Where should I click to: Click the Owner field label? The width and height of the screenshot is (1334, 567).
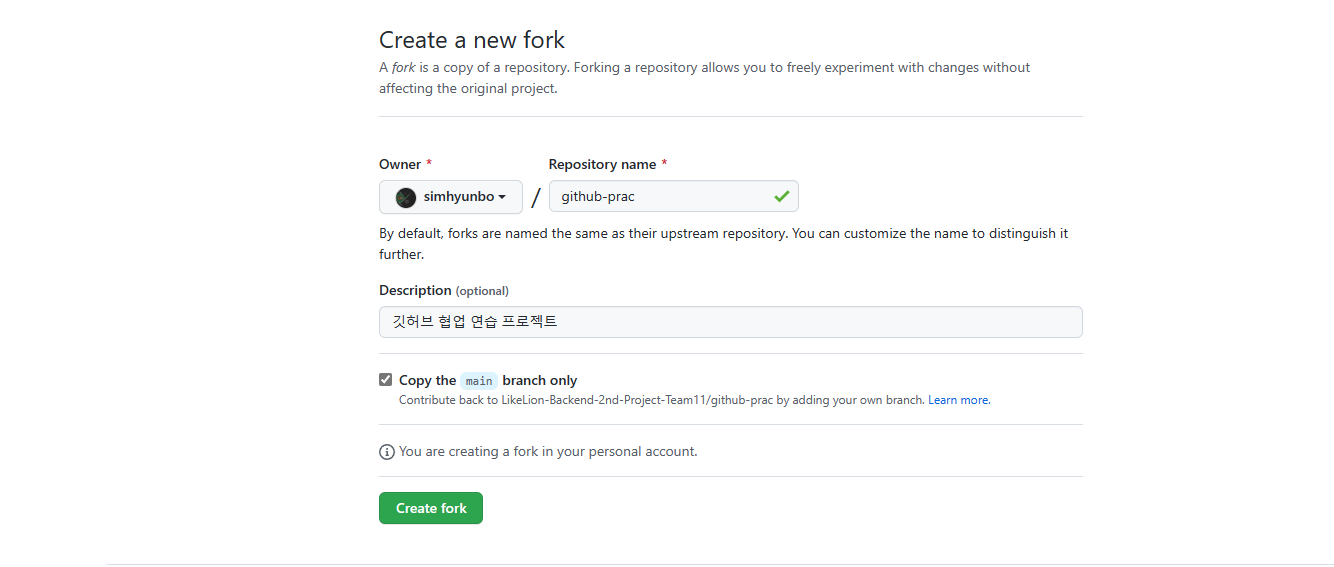399,164
